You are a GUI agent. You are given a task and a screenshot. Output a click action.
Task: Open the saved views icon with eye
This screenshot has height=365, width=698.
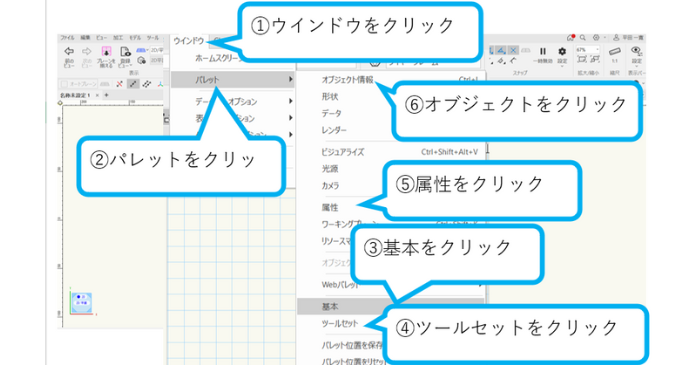[x=125, y=52]
